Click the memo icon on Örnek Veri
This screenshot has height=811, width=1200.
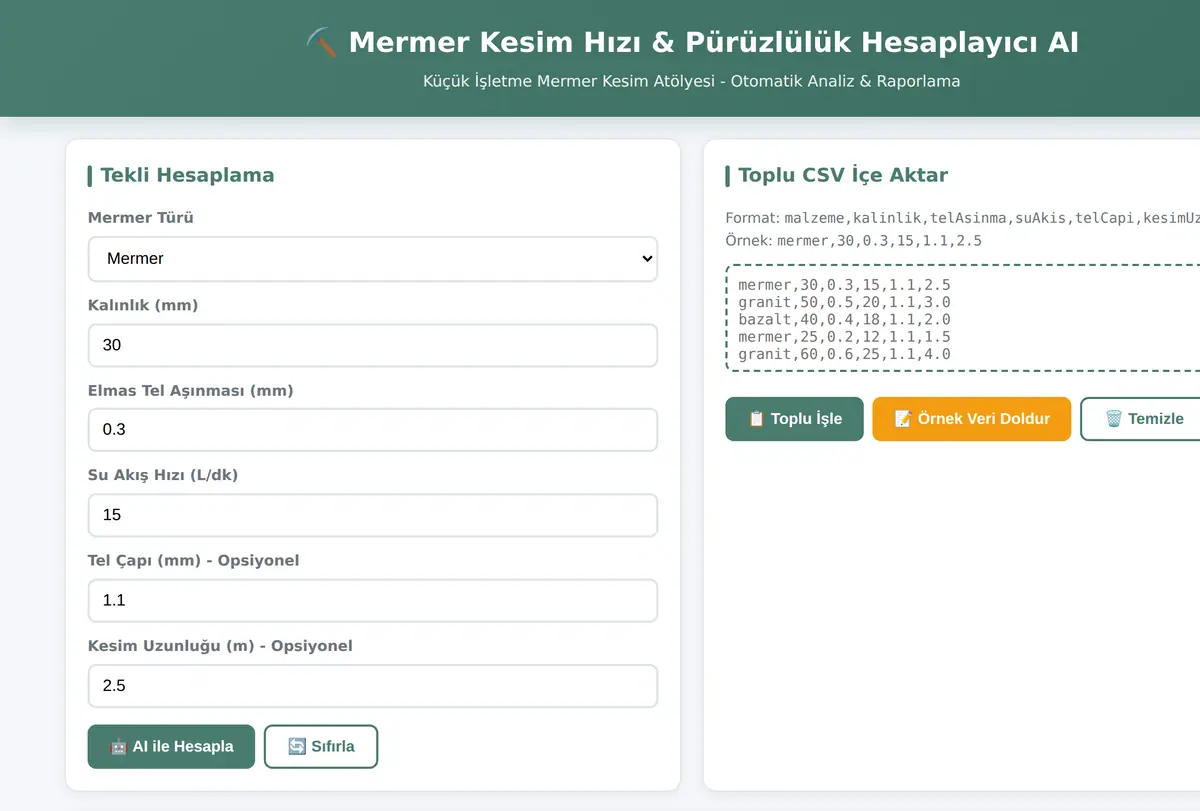coord(903,419)
